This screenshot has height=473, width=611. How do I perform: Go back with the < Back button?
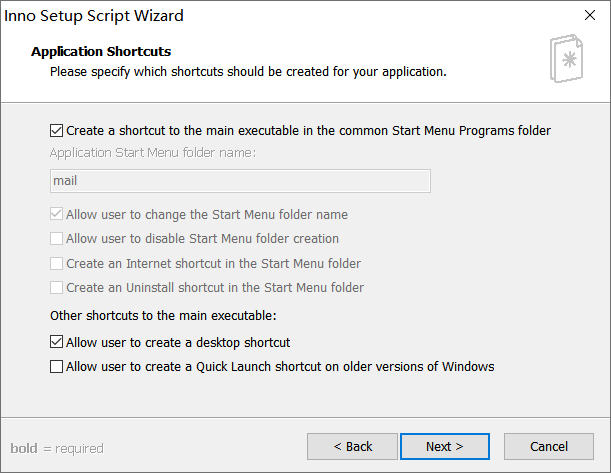coord(352,447)
